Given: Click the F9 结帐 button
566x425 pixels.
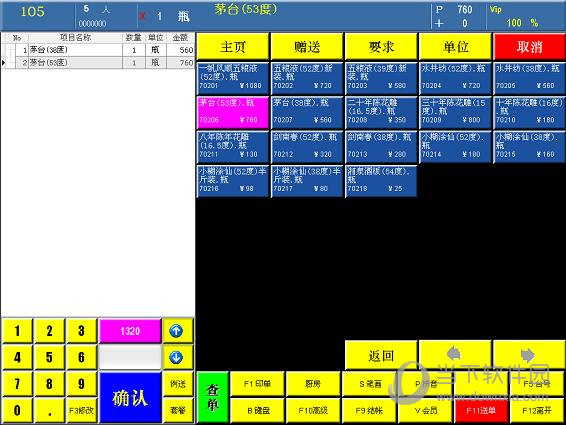Looking at the screenshot, I should 369,410.
